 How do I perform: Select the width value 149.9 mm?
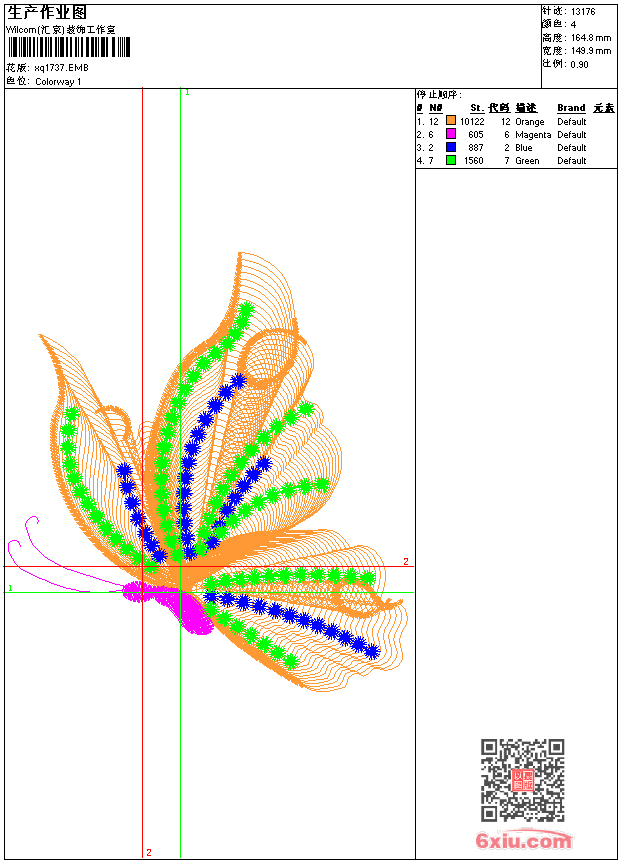point(591,51)
